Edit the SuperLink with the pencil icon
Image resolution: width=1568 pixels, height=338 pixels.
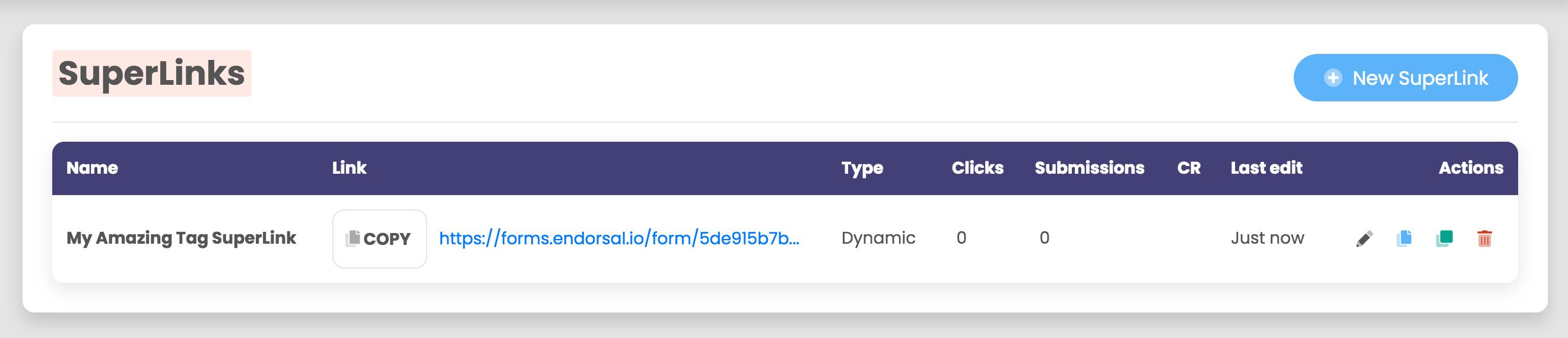coord(1364,238)
